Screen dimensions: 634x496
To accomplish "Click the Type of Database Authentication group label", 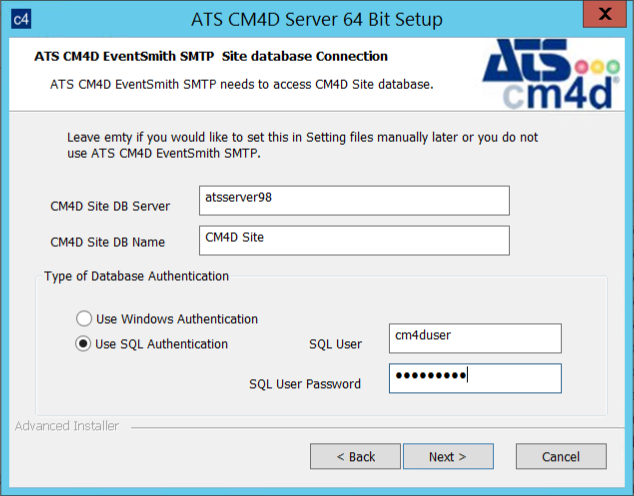I will (136, 276).
